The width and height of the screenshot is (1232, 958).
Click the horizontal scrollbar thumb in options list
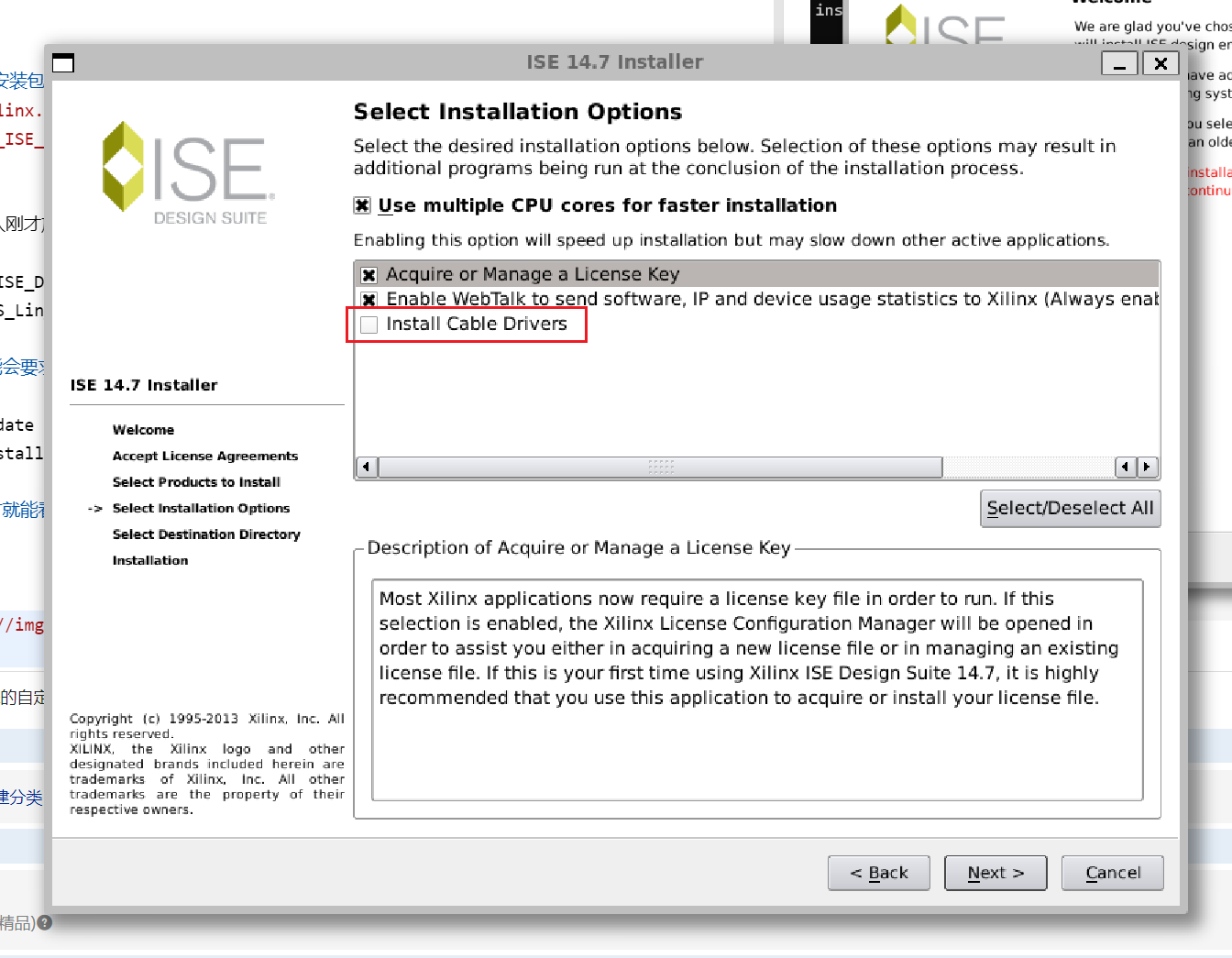(x=660, y=467)
